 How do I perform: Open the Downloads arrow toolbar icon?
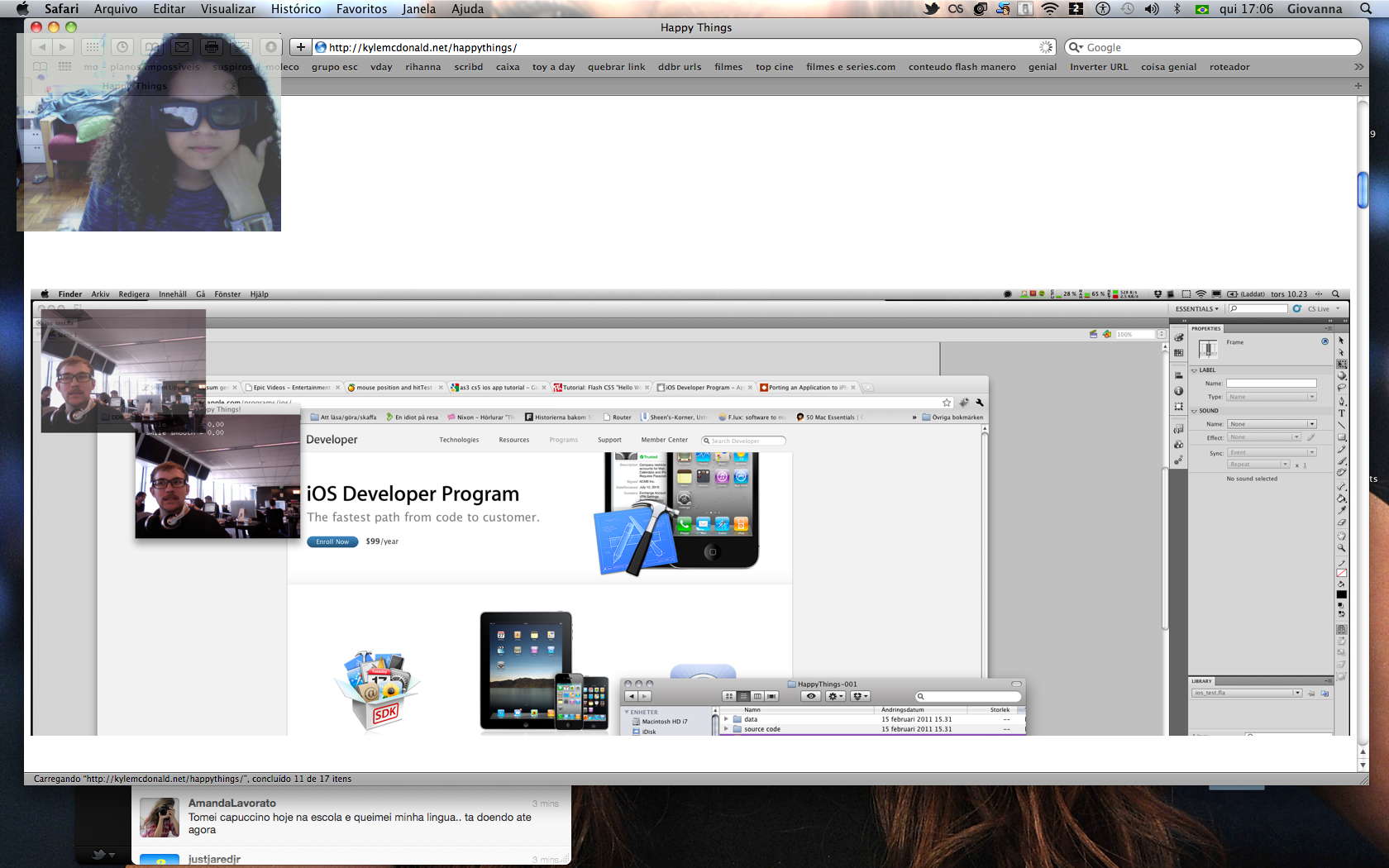pos(270,47)
